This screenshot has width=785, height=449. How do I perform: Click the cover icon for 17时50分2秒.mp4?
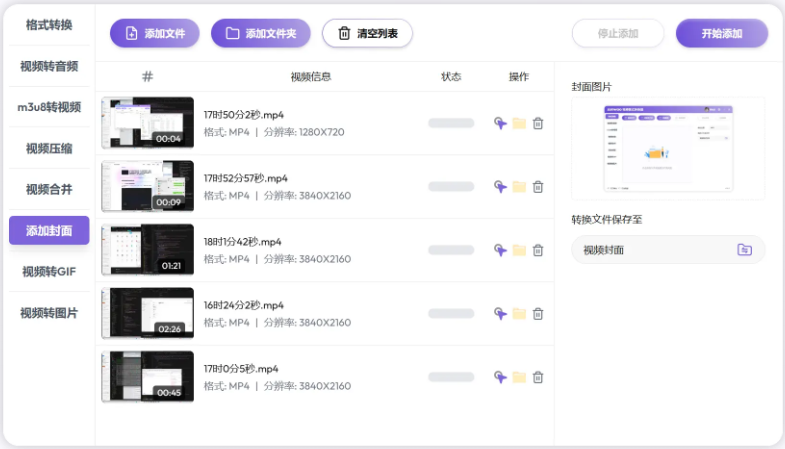500,123
